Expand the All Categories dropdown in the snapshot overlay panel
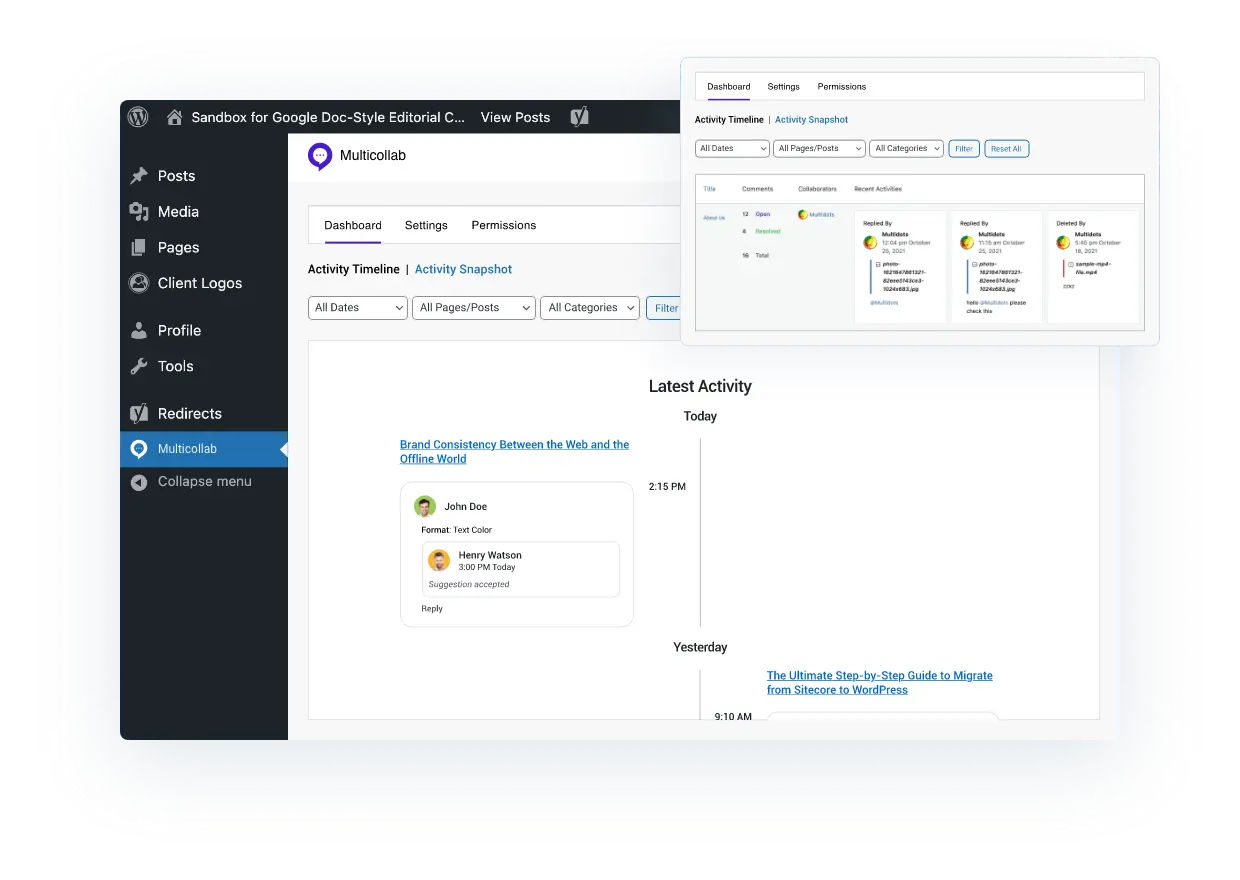1240x880 pixels. 907,148
